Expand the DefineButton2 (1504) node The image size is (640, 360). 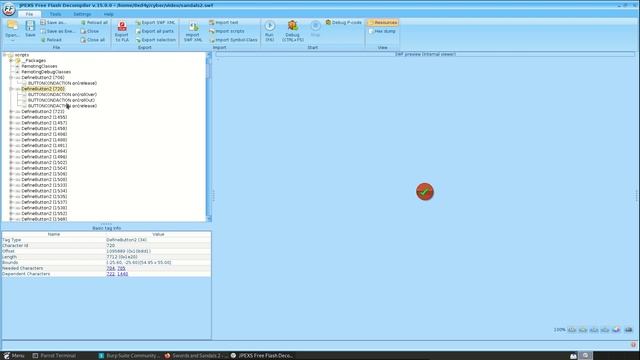(11, 168)
